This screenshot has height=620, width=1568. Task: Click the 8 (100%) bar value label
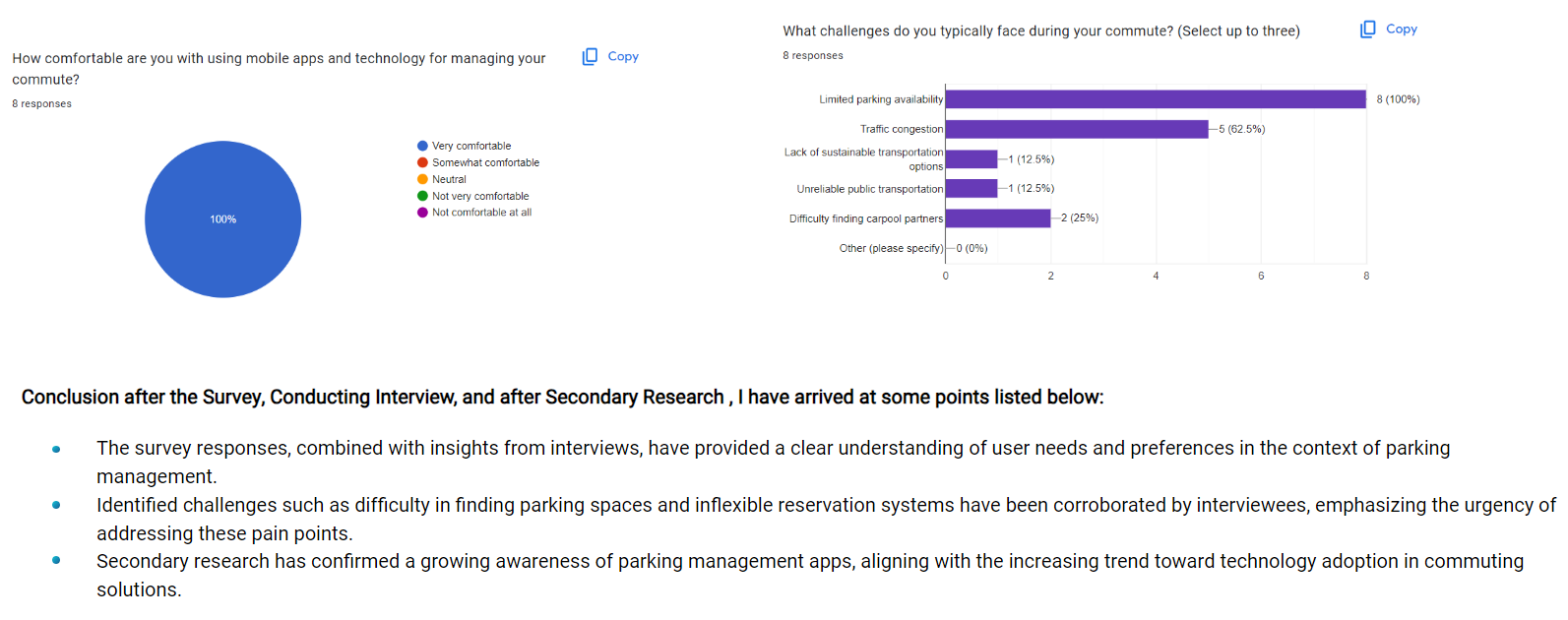[1398, 99]
